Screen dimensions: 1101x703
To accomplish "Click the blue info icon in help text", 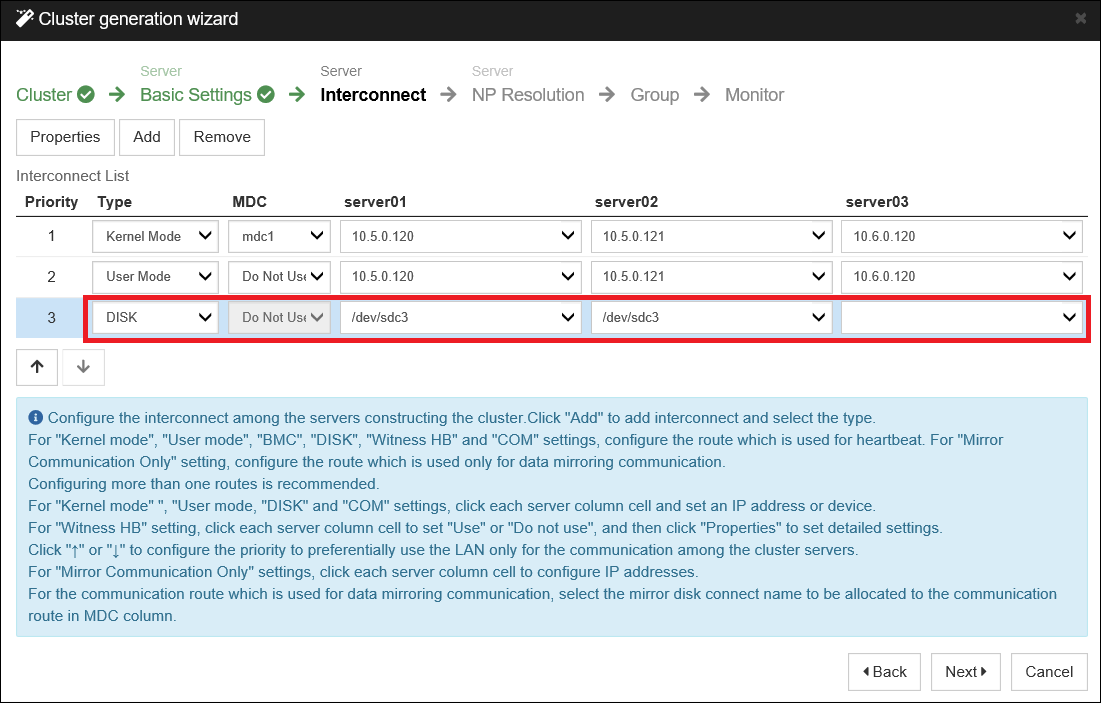I will point(36,418).
